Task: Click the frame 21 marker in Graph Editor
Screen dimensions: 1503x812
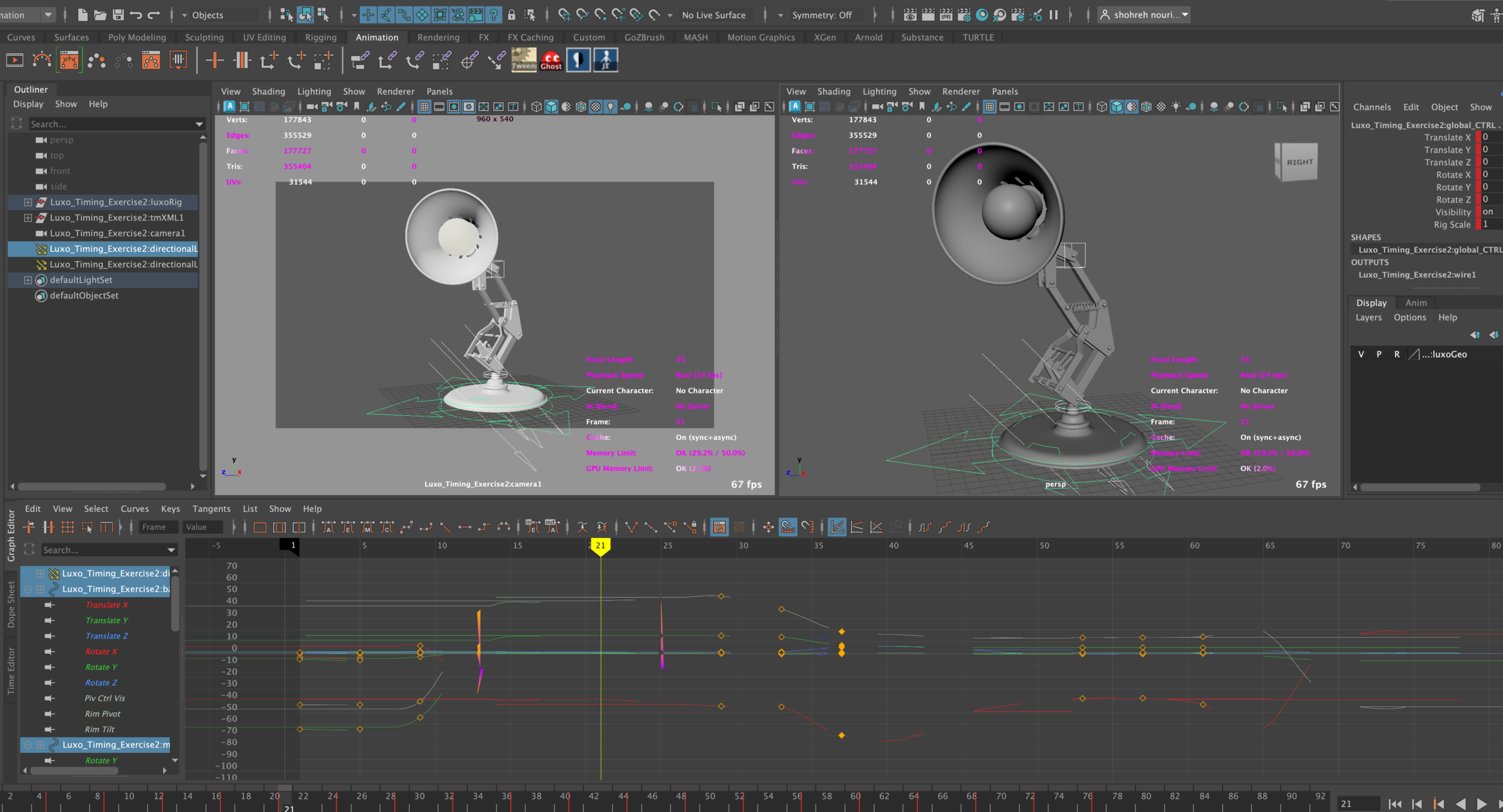Action: (600, 545)
